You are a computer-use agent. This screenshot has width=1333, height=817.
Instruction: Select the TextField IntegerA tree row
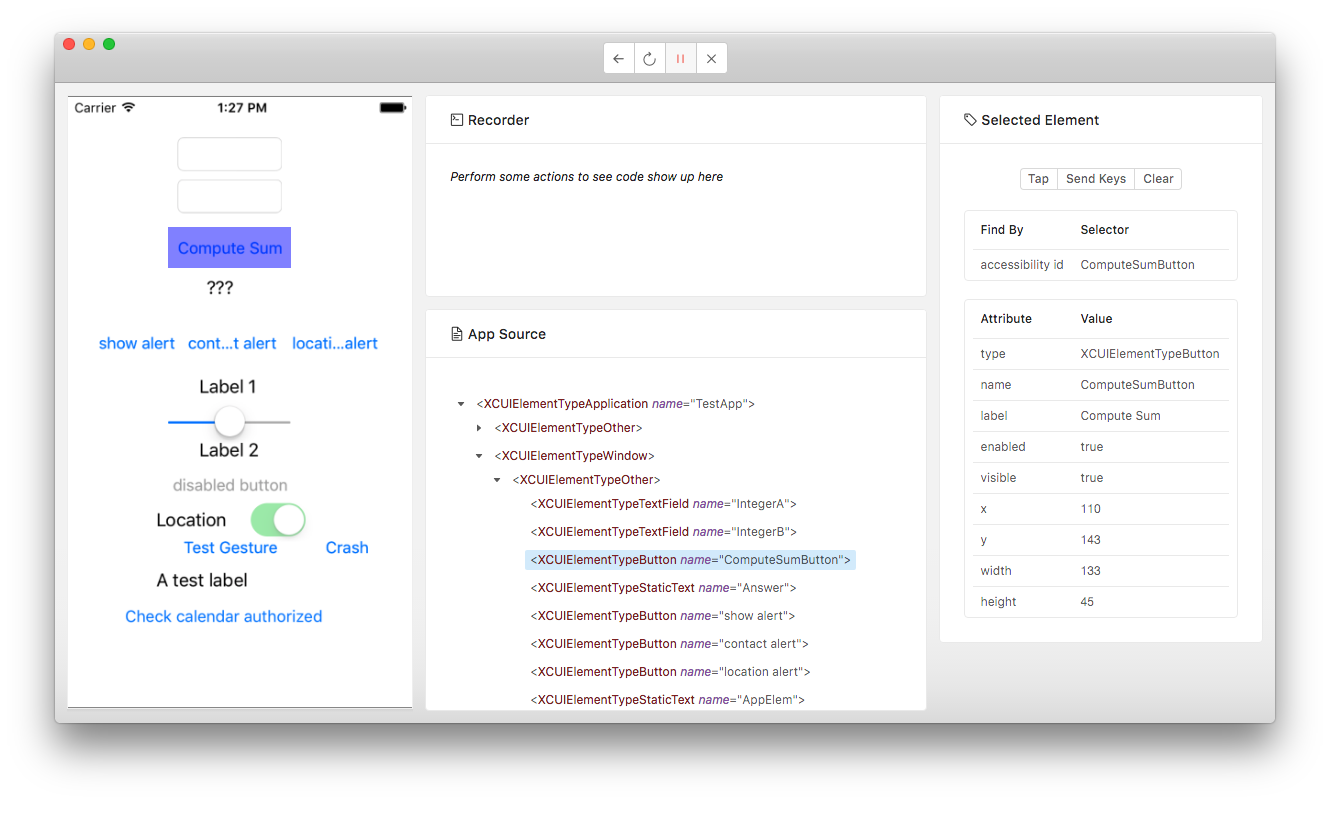(663, 504)
